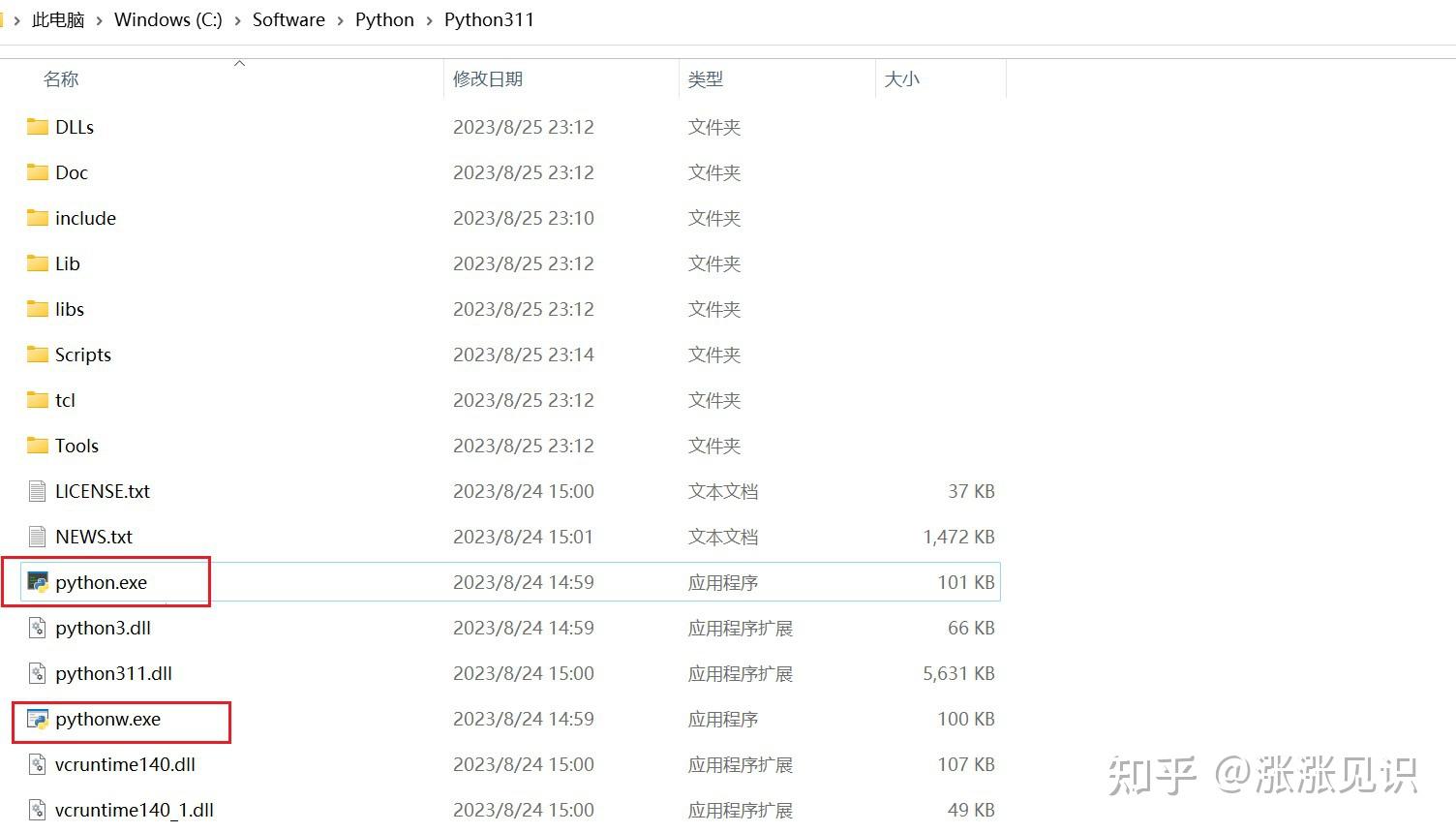The width and height of the screenshot is (1456, 833).
Task: Sort files by the 名称 column header
Action: coord(61,79)
